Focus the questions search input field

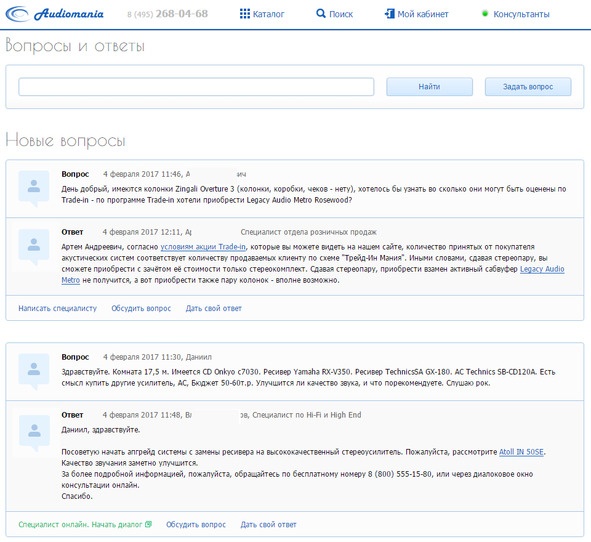[x=196, y=87]
